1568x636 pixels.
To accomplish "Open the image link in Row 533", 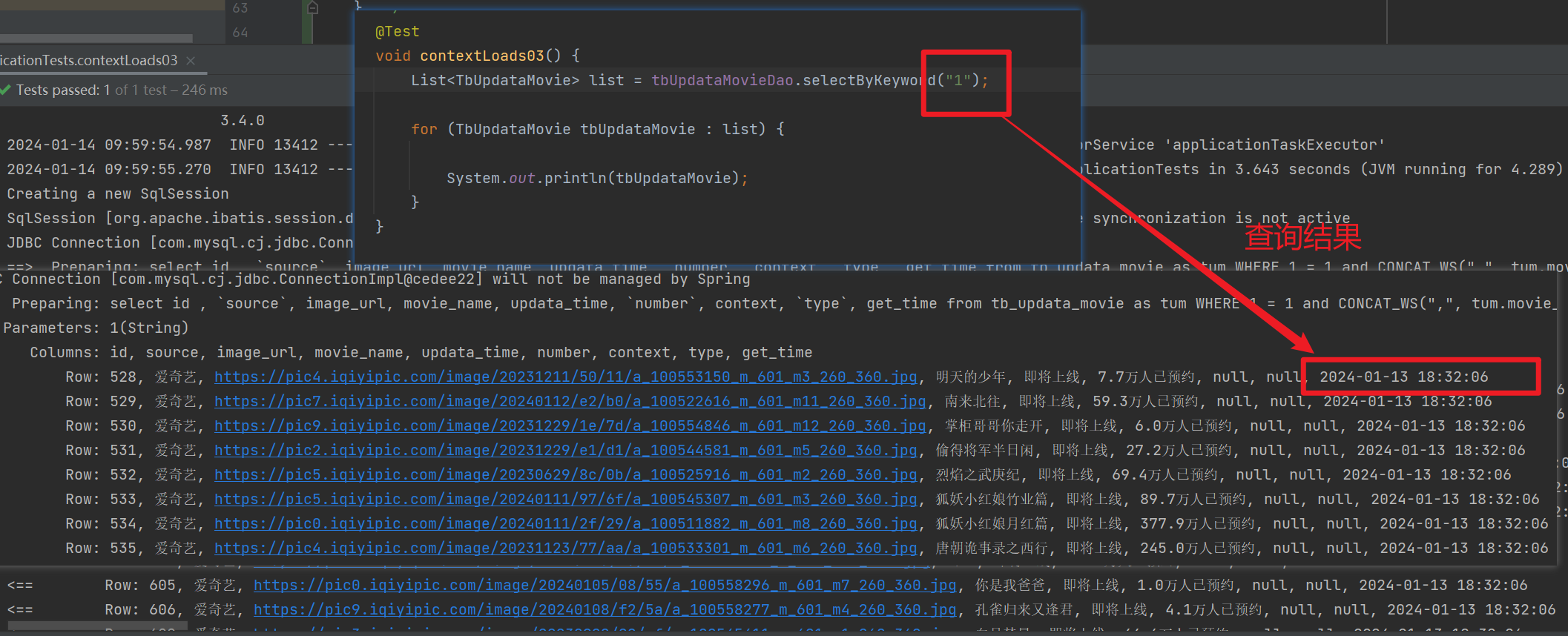I will (x=565, y=500).
